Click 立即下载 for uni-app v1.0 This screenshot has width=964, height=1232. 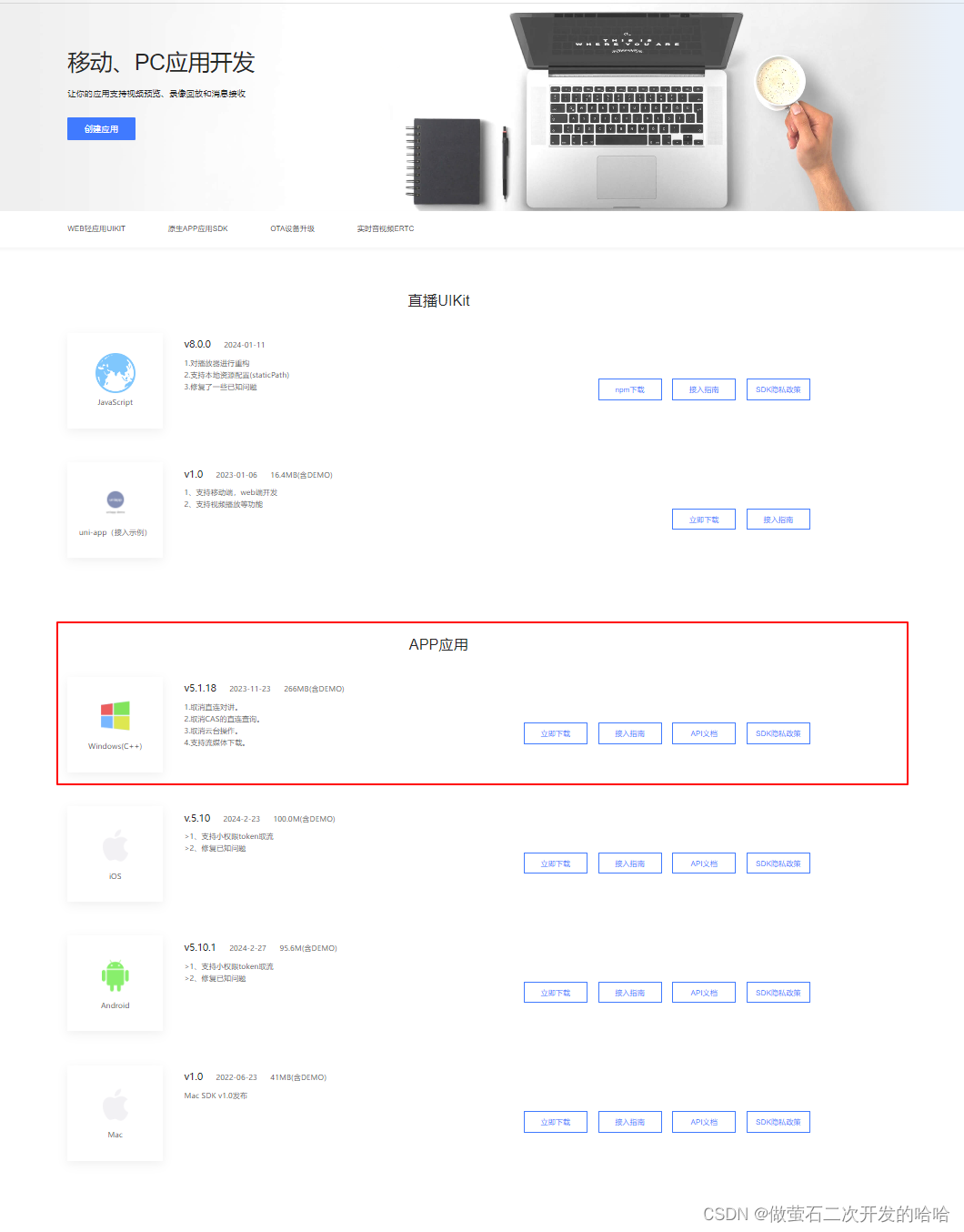point(704,520)
